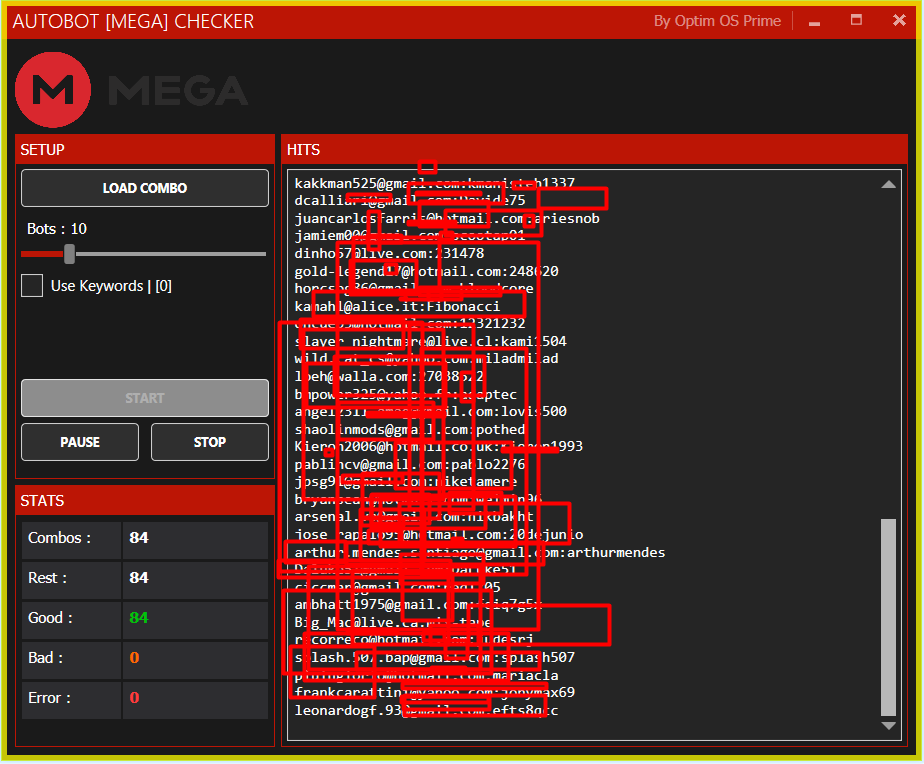This screenshot has height=764, width=924.
Task: Select the red Error count value 0
Action: 134,698
